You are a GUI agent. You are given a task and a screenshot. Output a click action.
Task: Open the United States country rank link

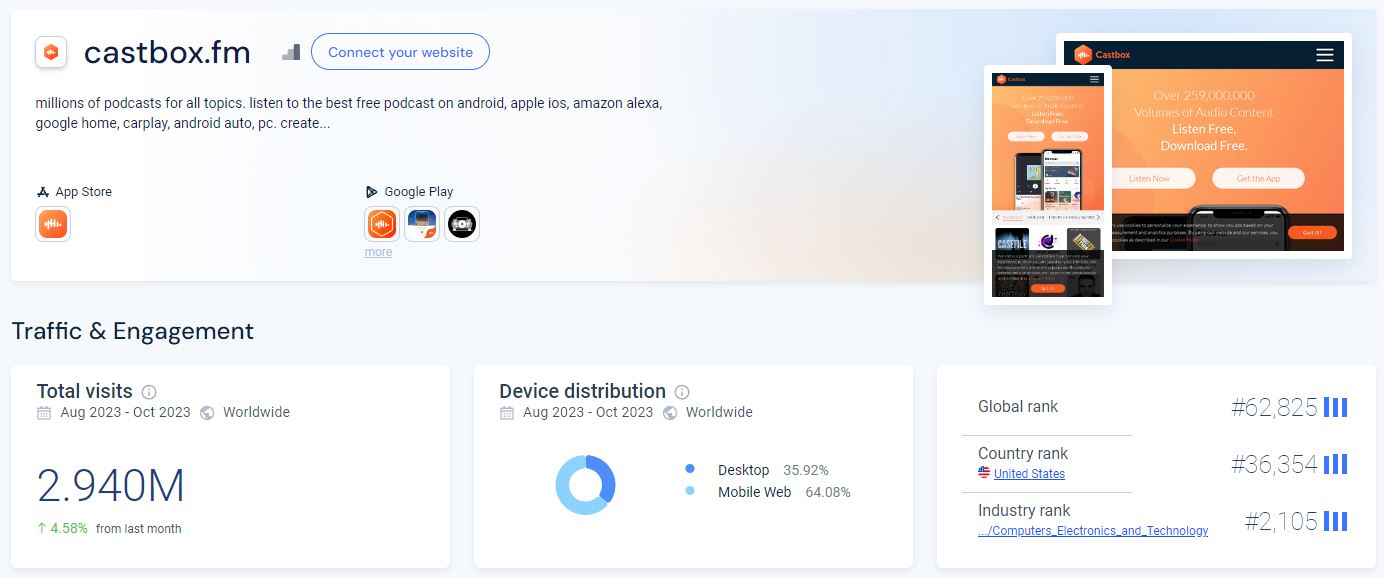1029,474
